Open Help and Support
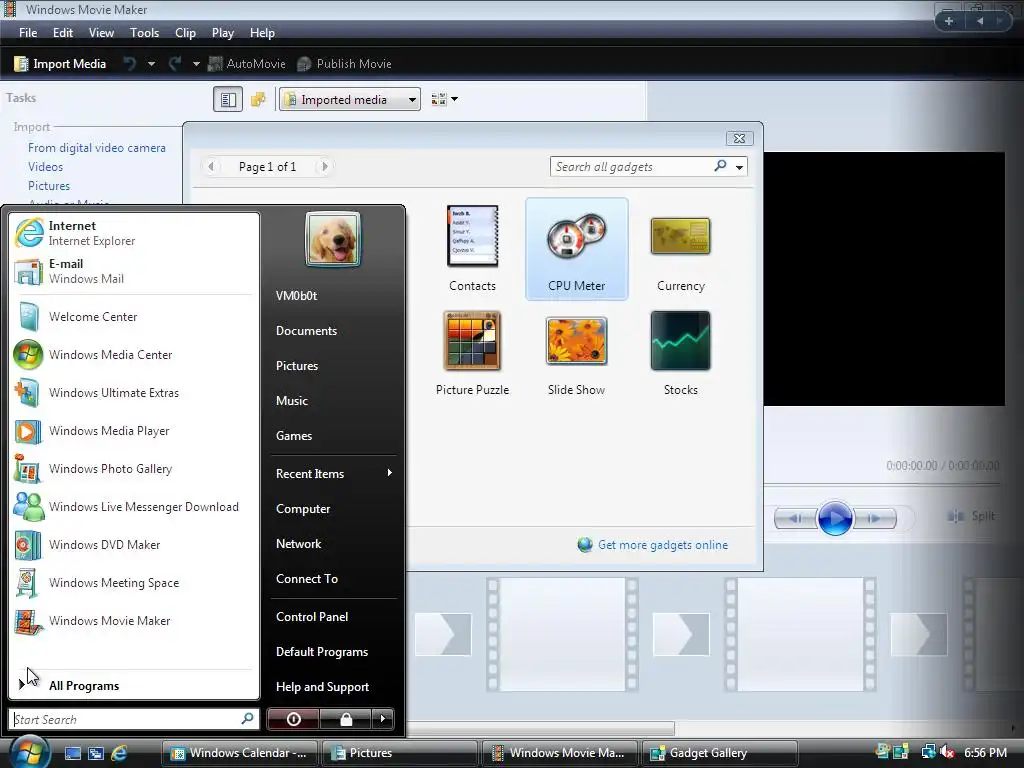 (x=322, y=686)
